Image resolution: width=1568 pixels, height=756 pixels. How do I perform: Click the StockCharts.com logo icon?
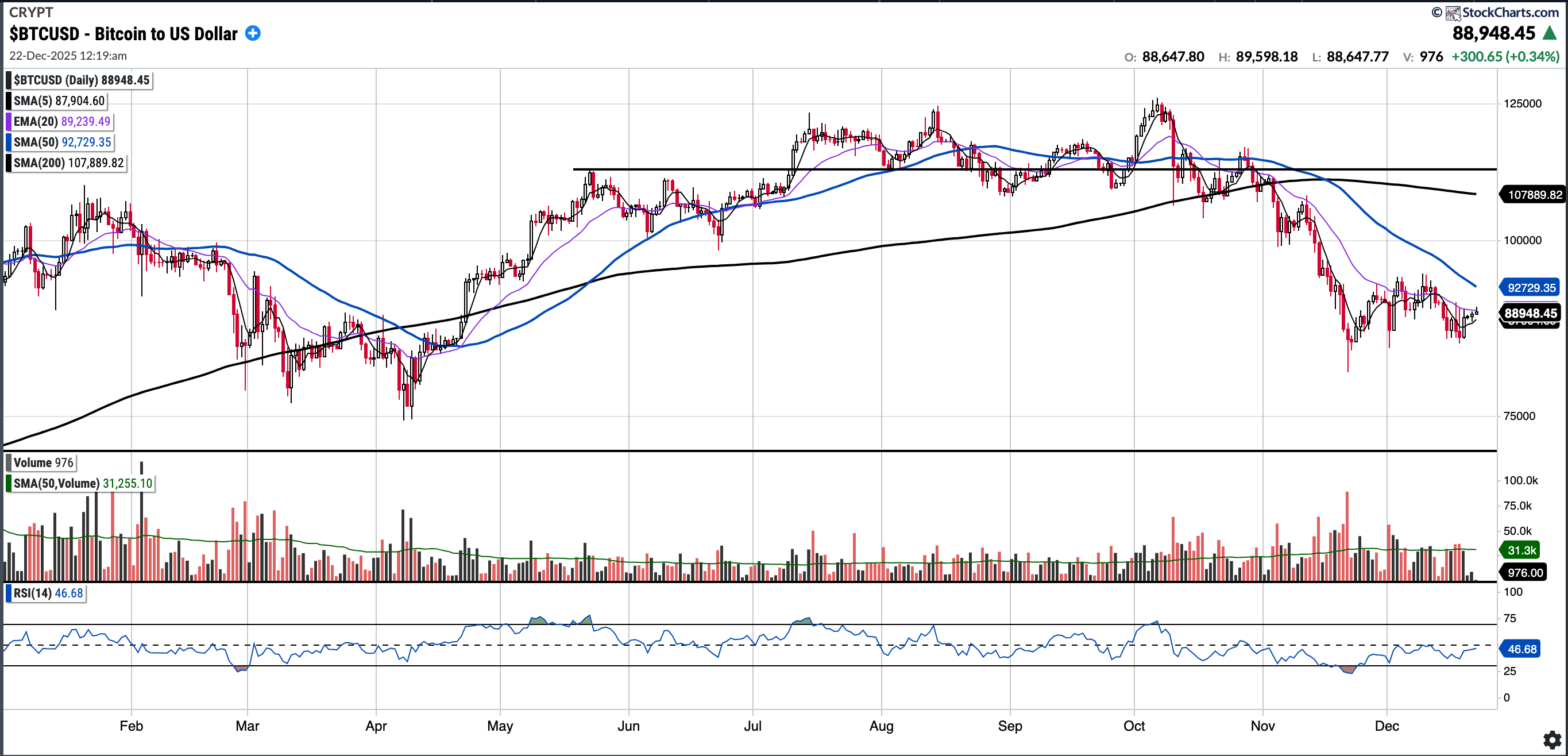click(1453, 12)
